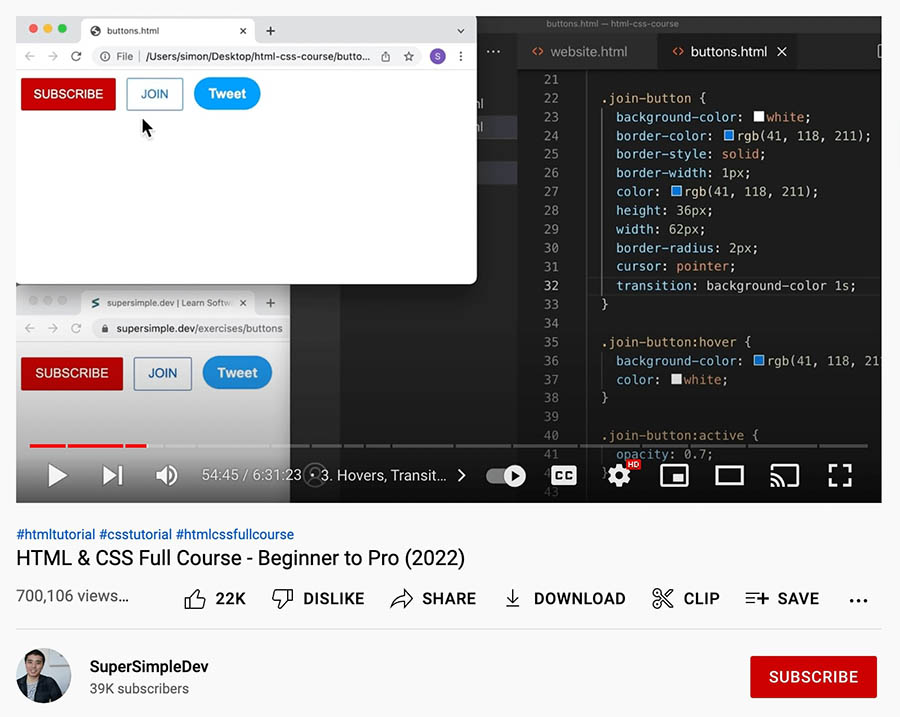Viewport: 900px width, 717px height.
Task: Mute the video volume
Action: [166, 475]
